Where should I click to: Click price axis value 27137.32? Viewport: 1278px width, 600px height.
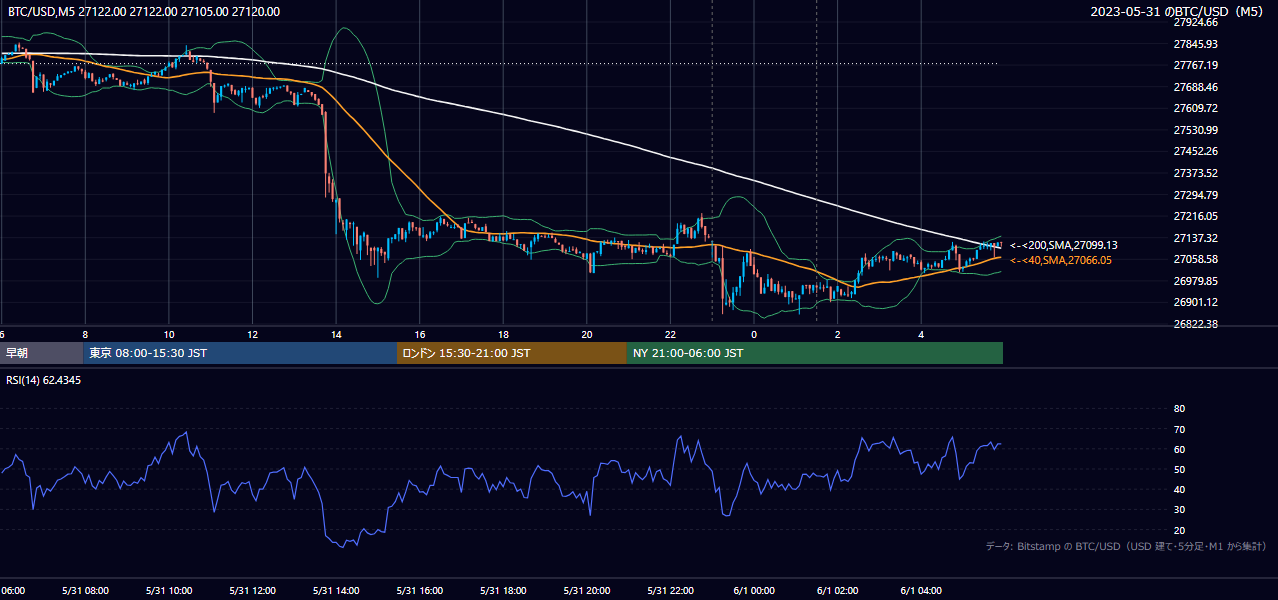click(x=1195, y=238)
